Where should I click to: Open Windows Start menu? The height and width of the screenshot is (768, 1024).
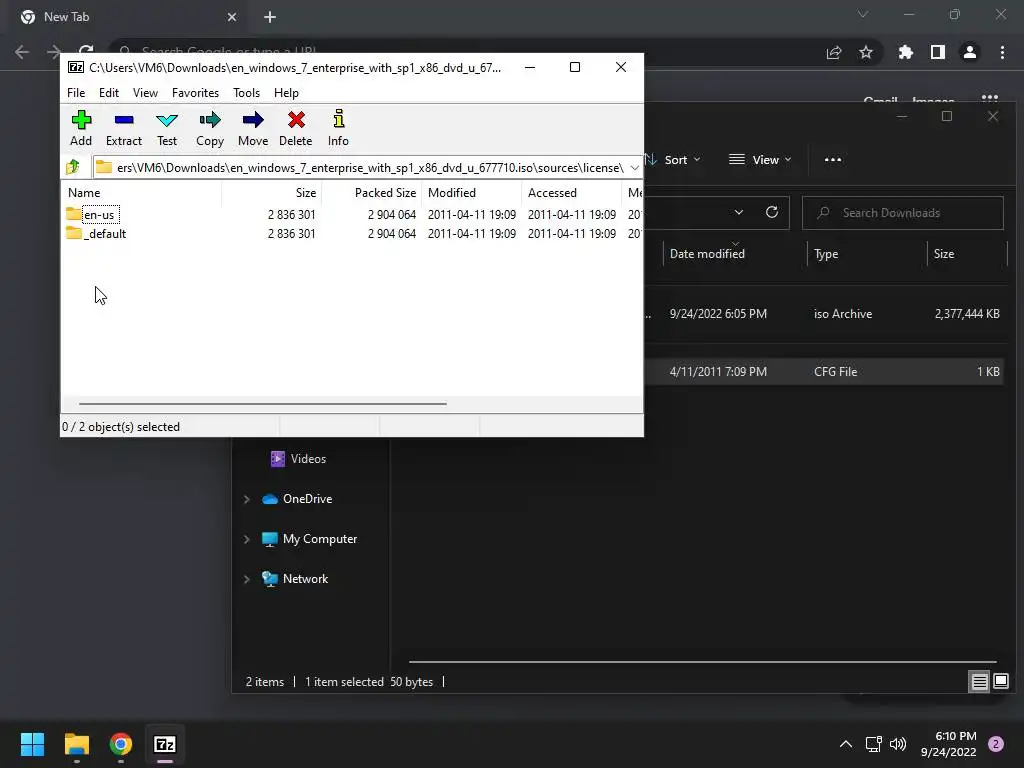click(32, 744)
